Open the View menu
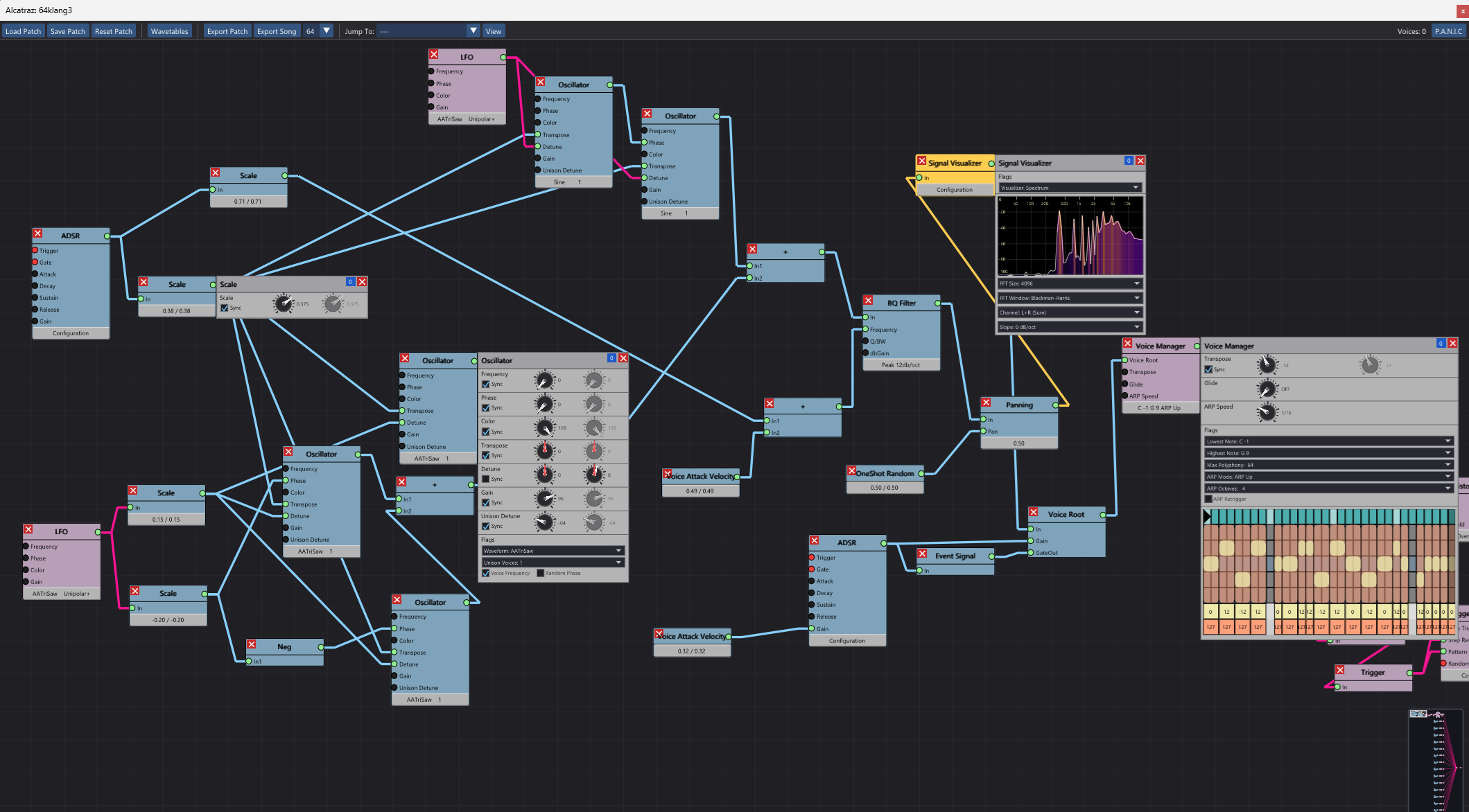The width and height of the screenshot is (1469, 812). [x=494, y=31]
